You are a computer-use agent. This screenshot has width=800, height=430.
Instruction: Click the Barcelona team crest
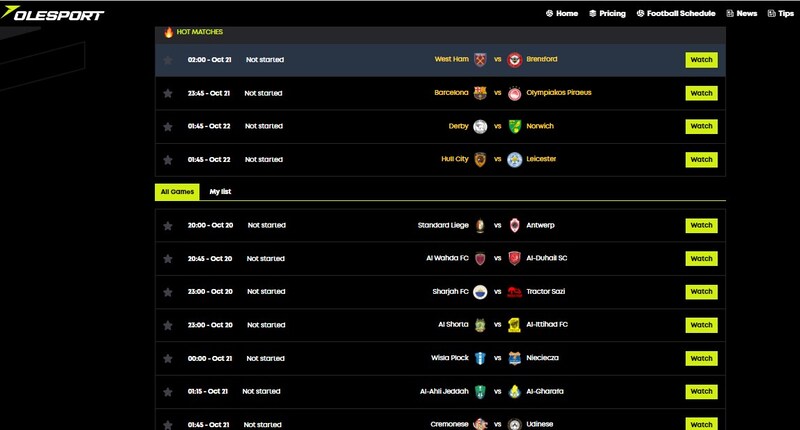(480, 93)
